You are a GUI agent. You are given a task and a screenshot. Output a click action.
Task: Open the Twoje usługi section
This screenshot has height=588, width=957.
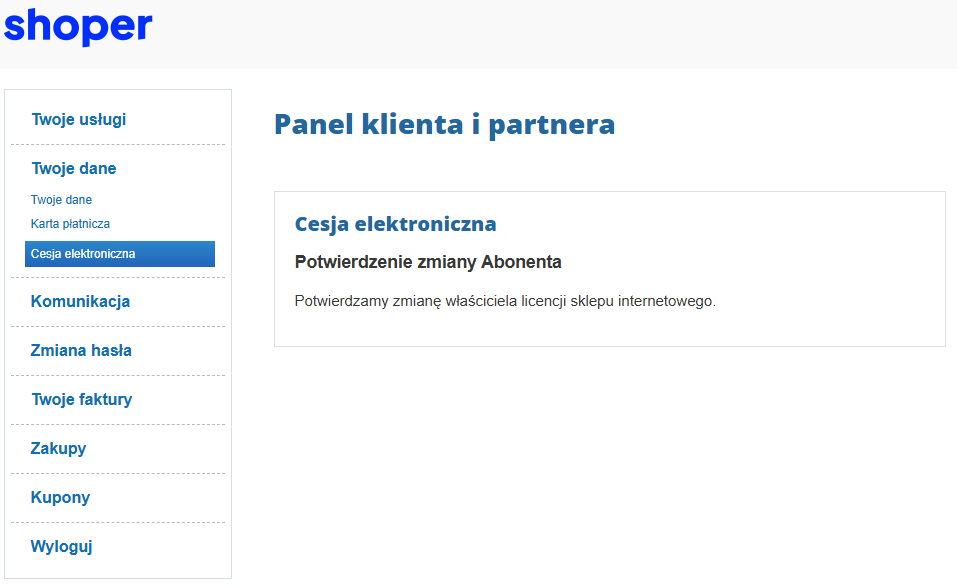79,120
